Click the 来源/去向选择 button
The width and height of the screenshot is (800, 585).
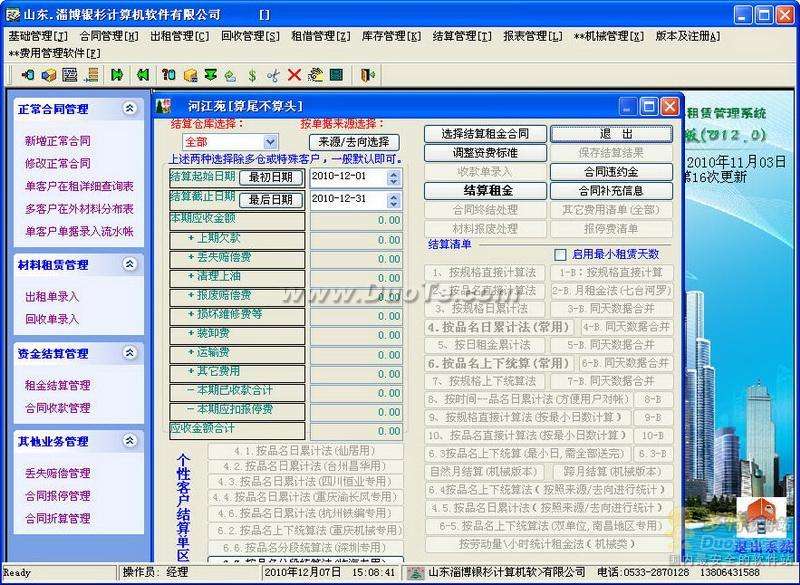click(x=354, y=142)
